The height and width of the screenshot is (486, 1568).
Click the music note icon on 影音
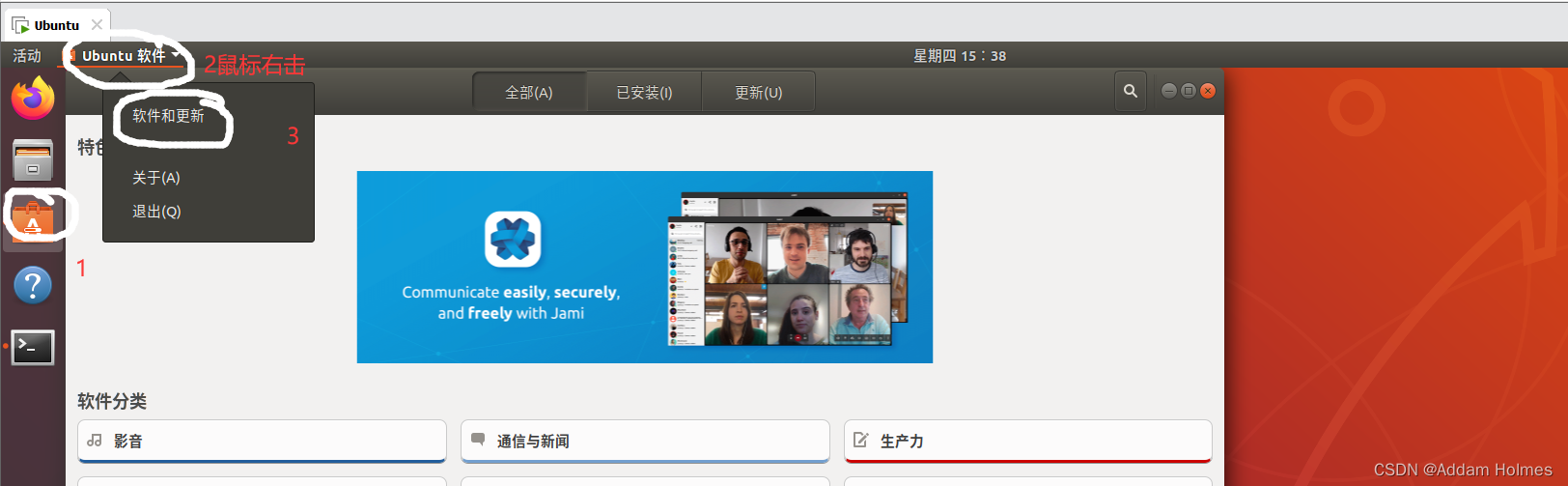pos(95,440)
